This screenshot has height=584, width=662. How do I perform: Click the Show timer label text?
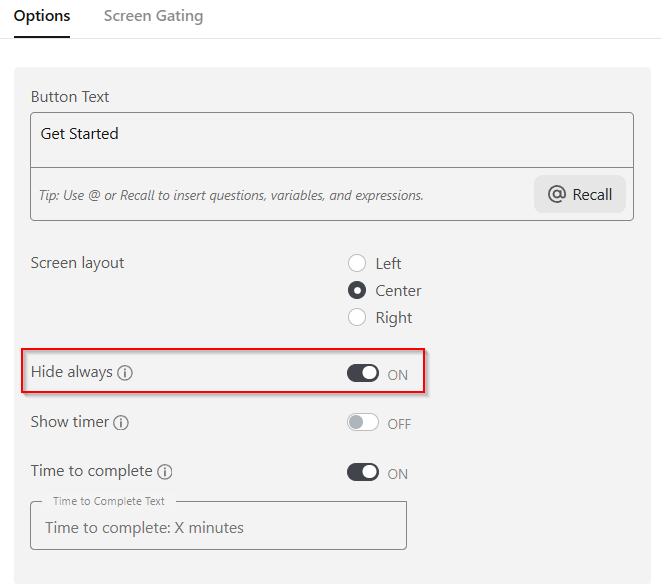pos(69,422)
